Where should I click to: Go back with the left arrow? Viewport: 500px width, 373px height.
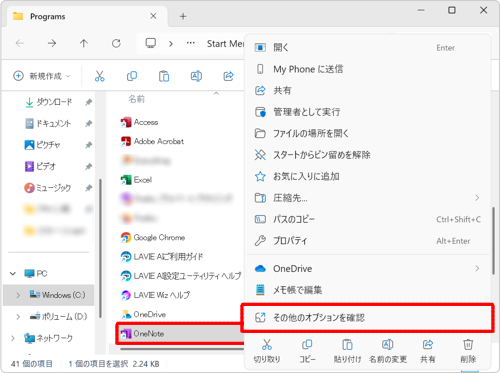pos(20,43)
